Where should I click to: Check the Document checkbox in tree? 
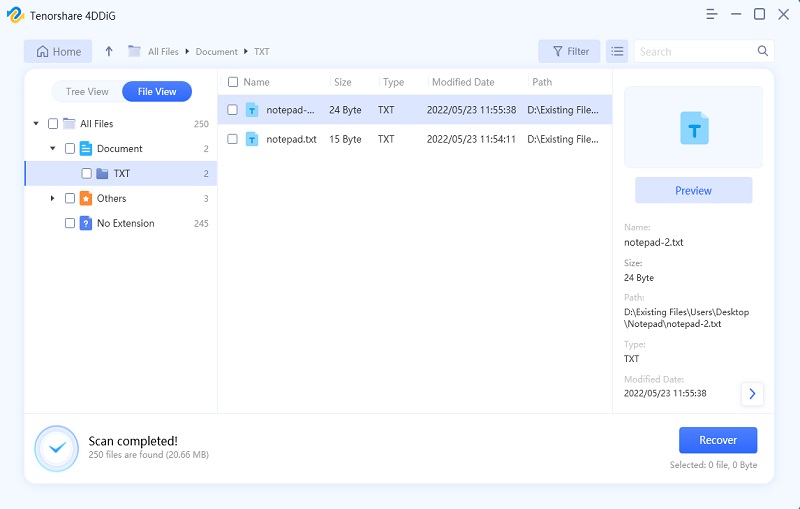[x=70, y=148]
